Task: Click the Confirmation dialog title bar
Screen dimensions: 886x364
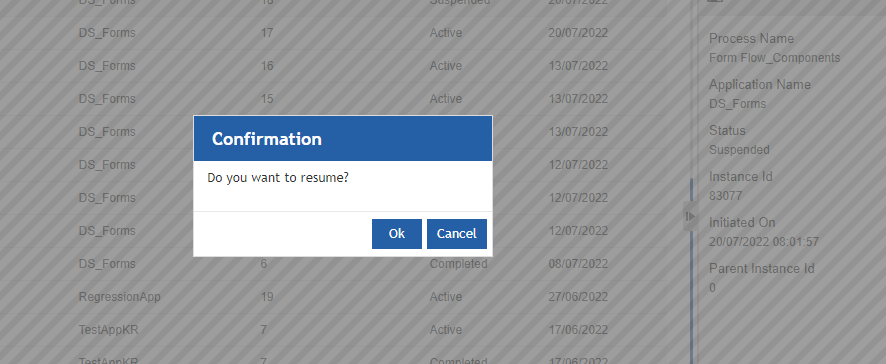Action: pyautogui.click(x=343, y=138)
